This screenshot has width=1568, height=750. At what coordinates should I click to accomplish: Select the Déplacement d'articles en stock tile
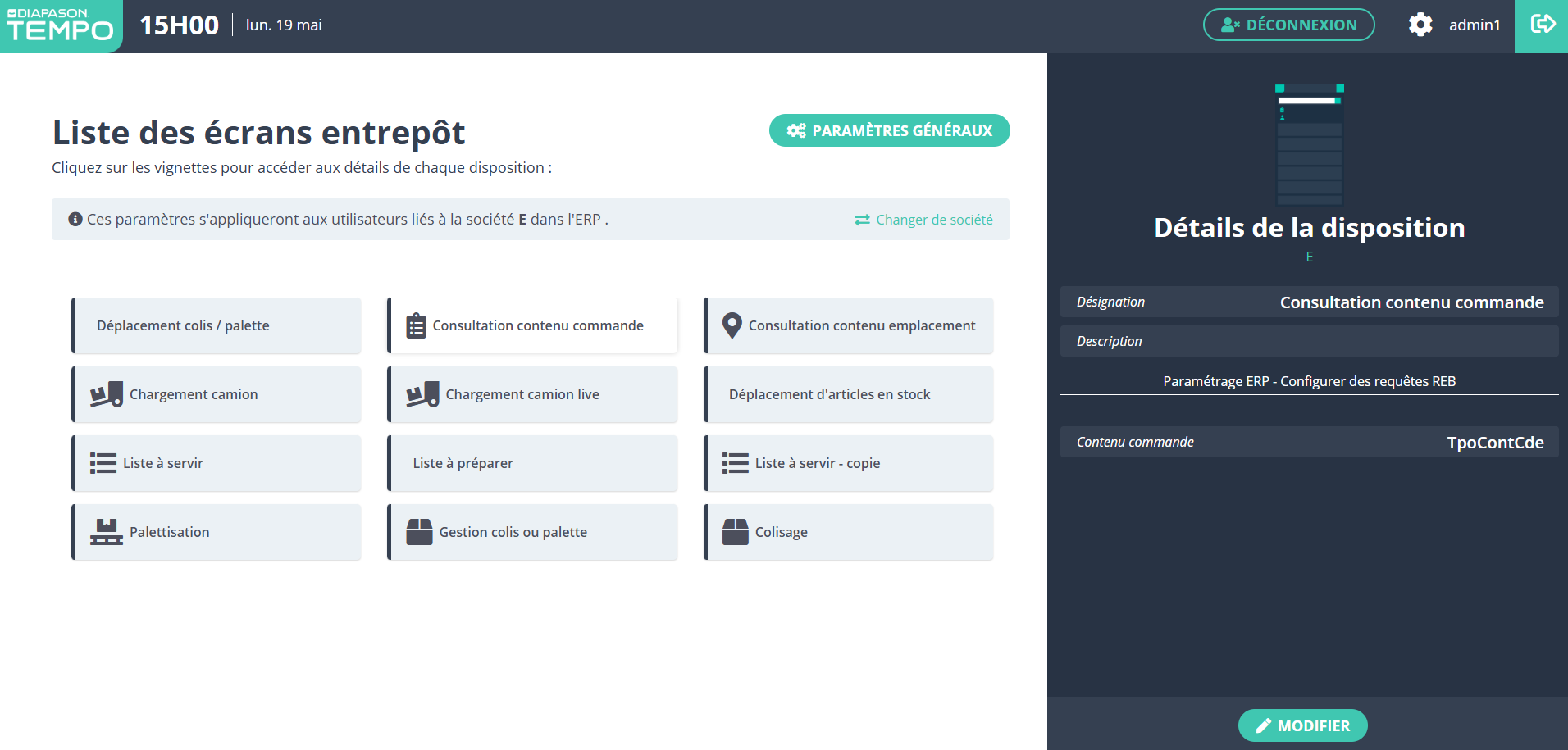[x=849, y=394]
